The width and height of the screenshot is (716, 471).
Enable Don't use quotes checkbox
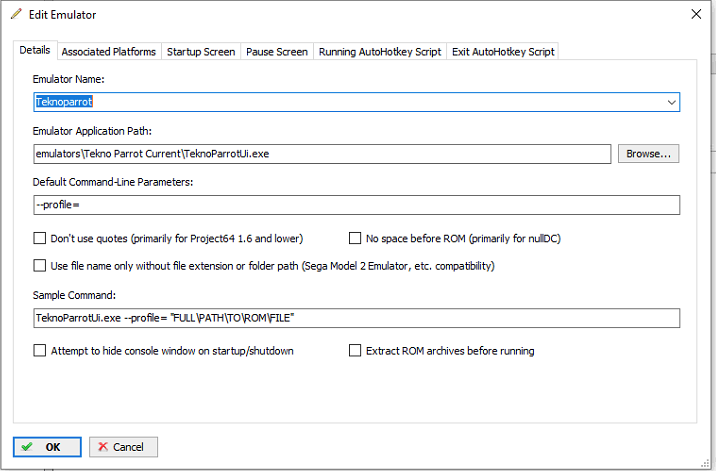click(x=40, y=238)
